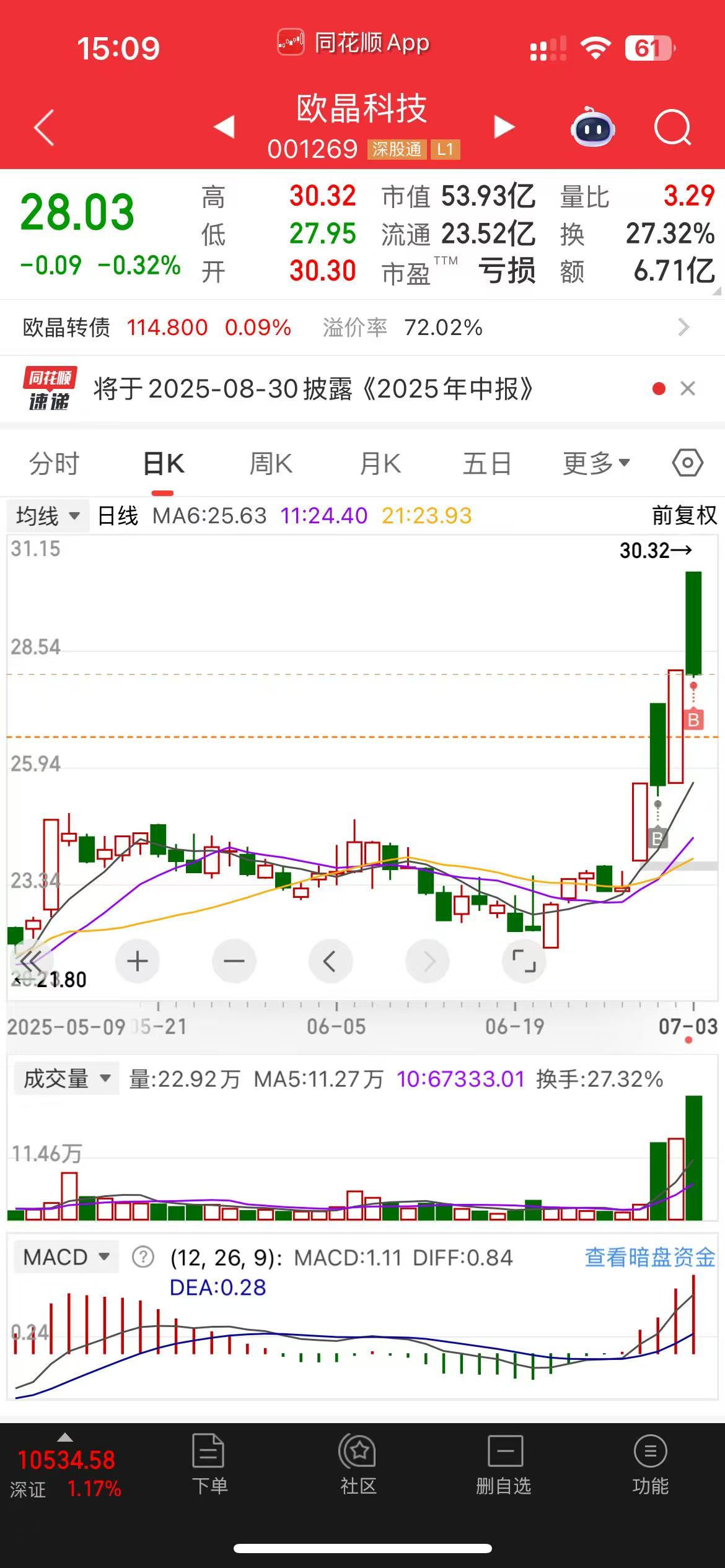Tap 换手:27.32% in volume panel
This screenshot has width=725, height=1568.
(x=599, y=1079)
